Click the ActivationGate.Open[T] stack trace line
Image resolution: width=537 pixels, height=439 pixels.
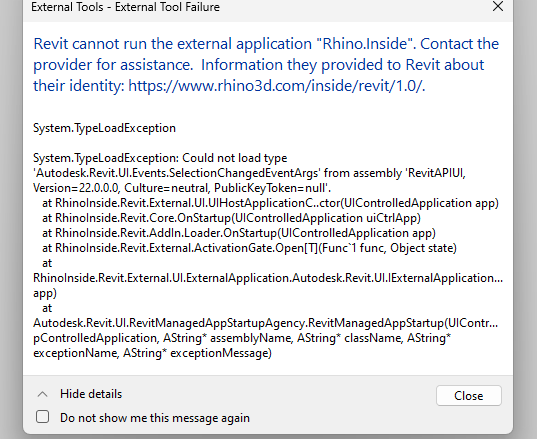pos(249,248)
